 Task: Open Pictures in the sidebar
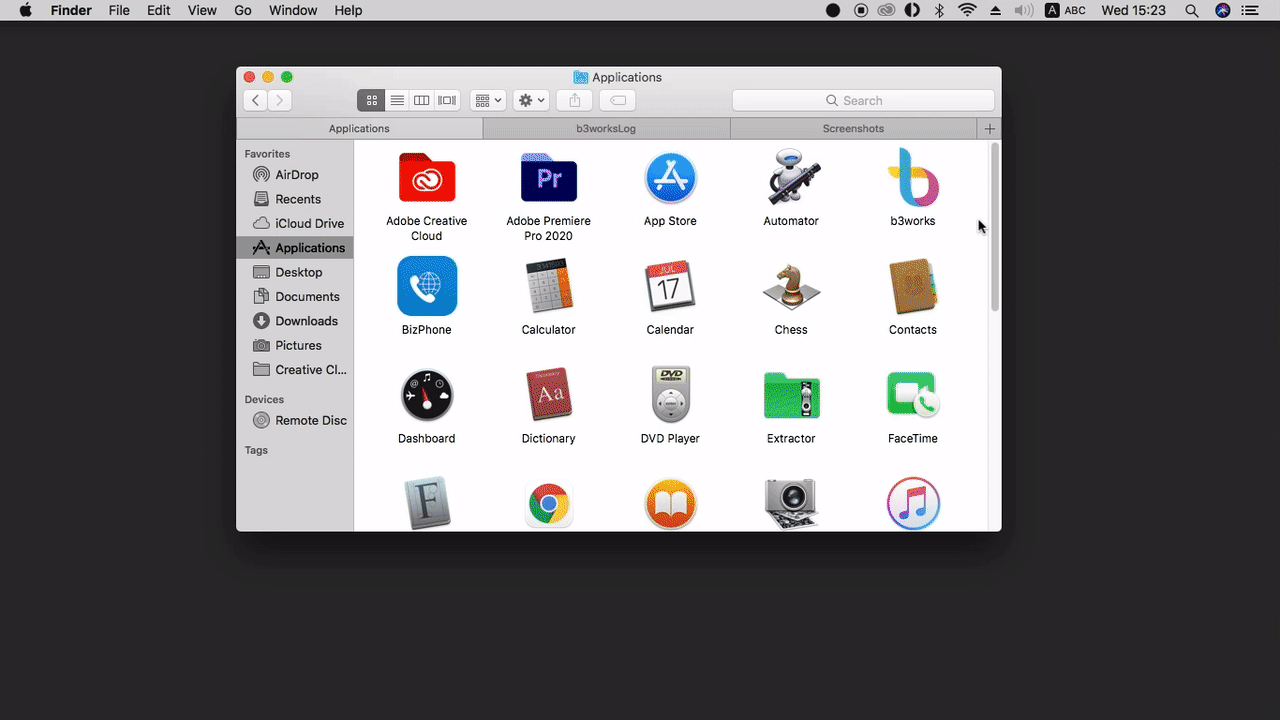point(295,345)
